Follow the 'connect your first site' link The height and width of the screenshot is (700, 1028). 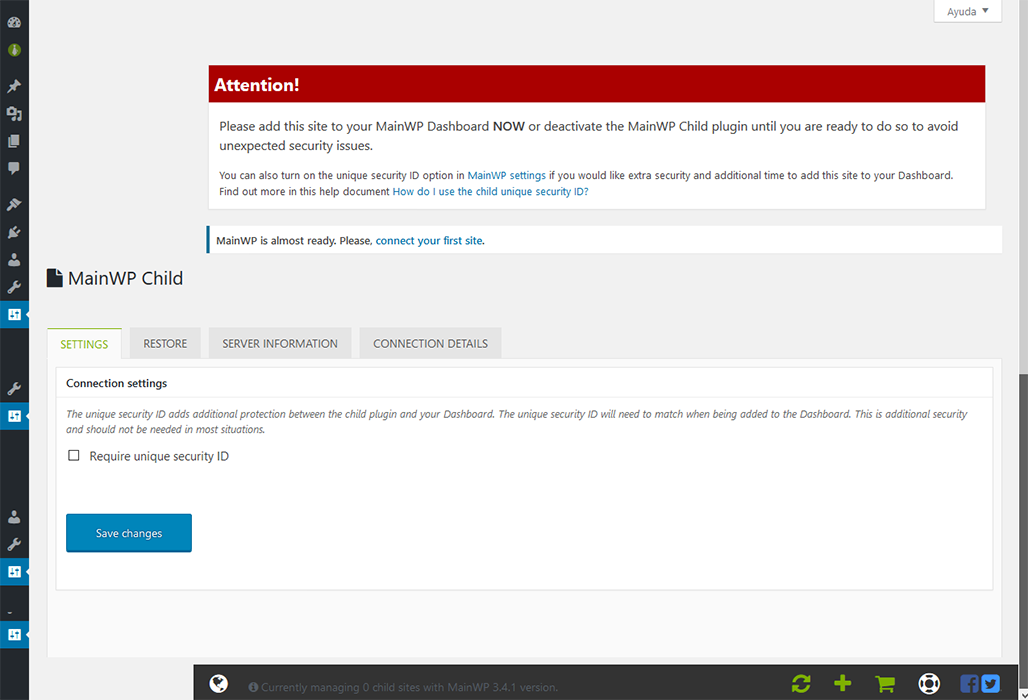429,241
